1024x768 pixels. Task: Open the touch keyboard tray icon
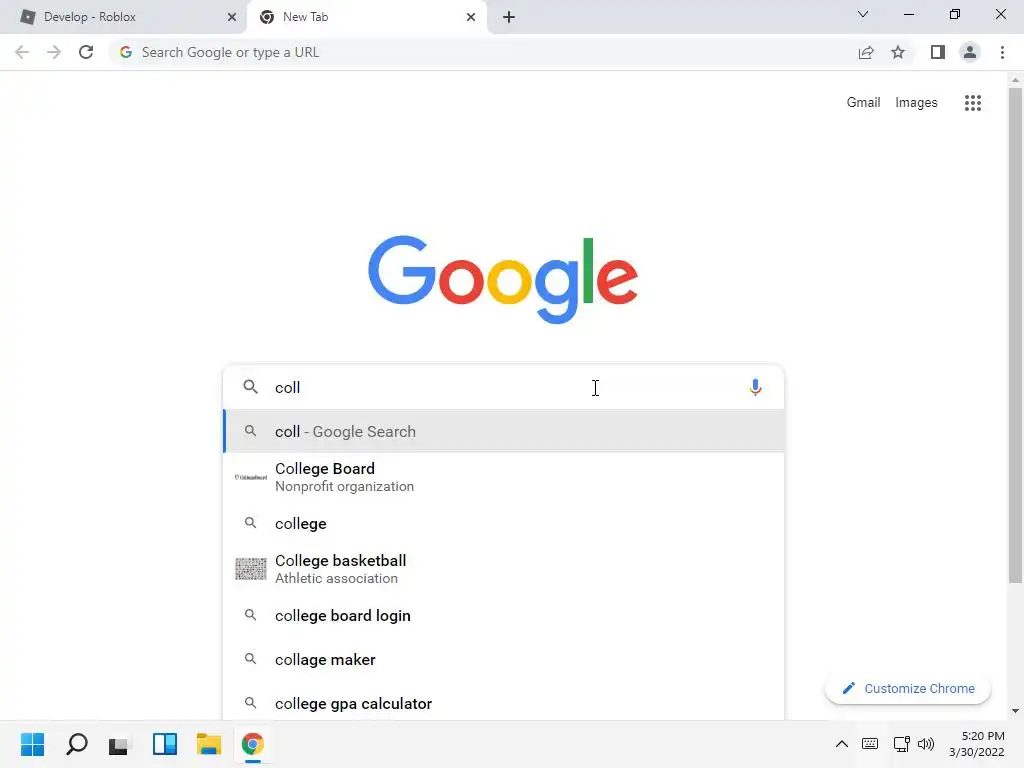point(870,744)
